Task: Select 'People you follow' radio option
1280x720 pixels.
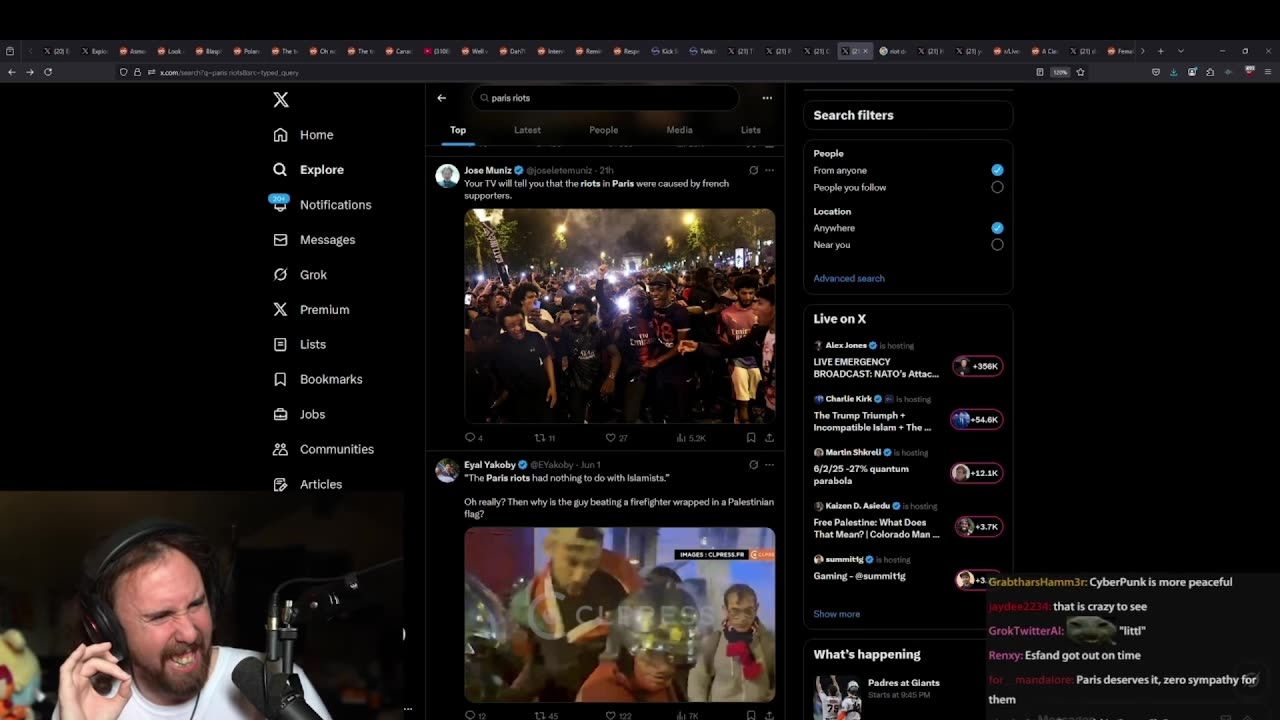Action: pyautogui.click(x=997, y=187)
